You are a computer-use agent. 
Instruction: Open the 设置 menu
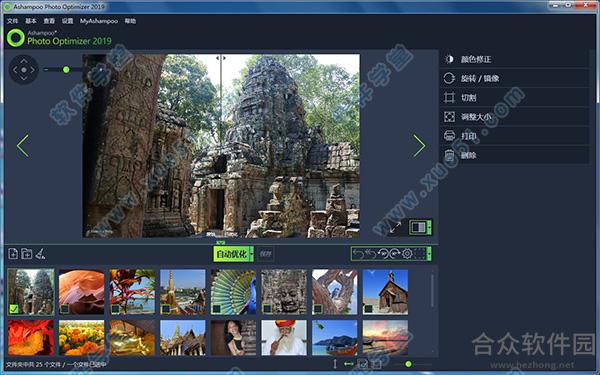[67, 21]
